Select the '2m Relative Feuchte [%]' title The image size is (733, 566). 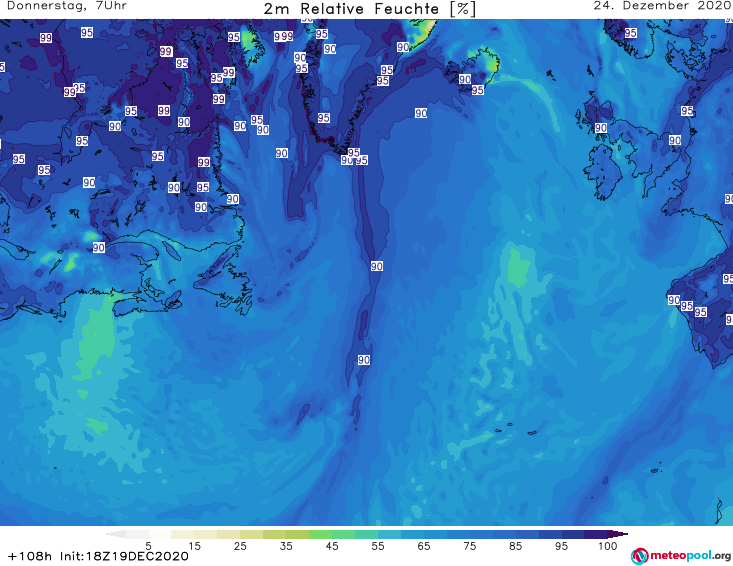369,9
